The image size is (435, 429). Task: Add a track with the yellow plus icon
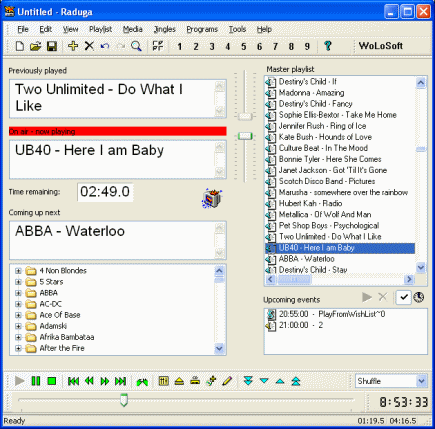click(73, 46)
